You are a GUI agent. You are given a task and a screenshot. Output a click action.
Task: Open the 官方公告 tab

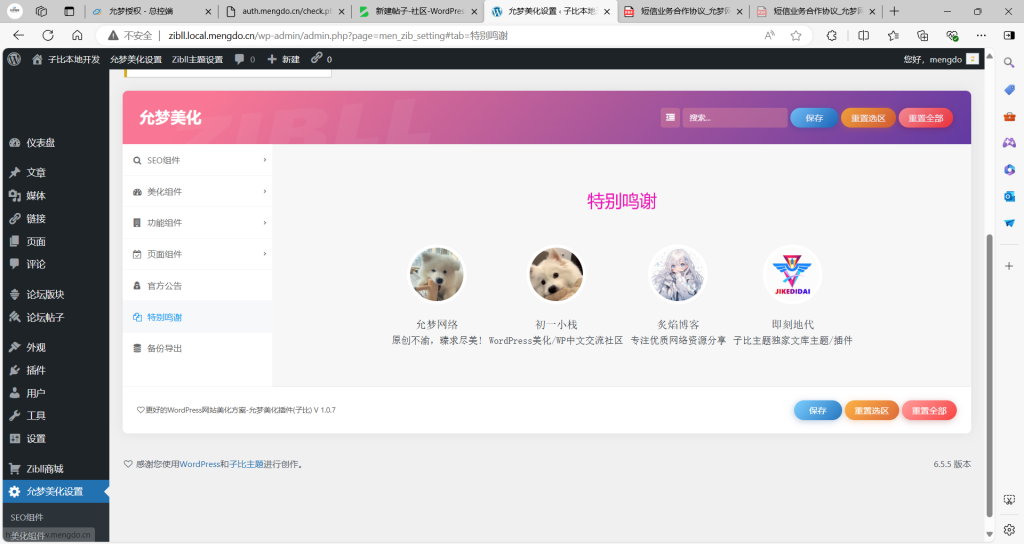pos(164,286)
